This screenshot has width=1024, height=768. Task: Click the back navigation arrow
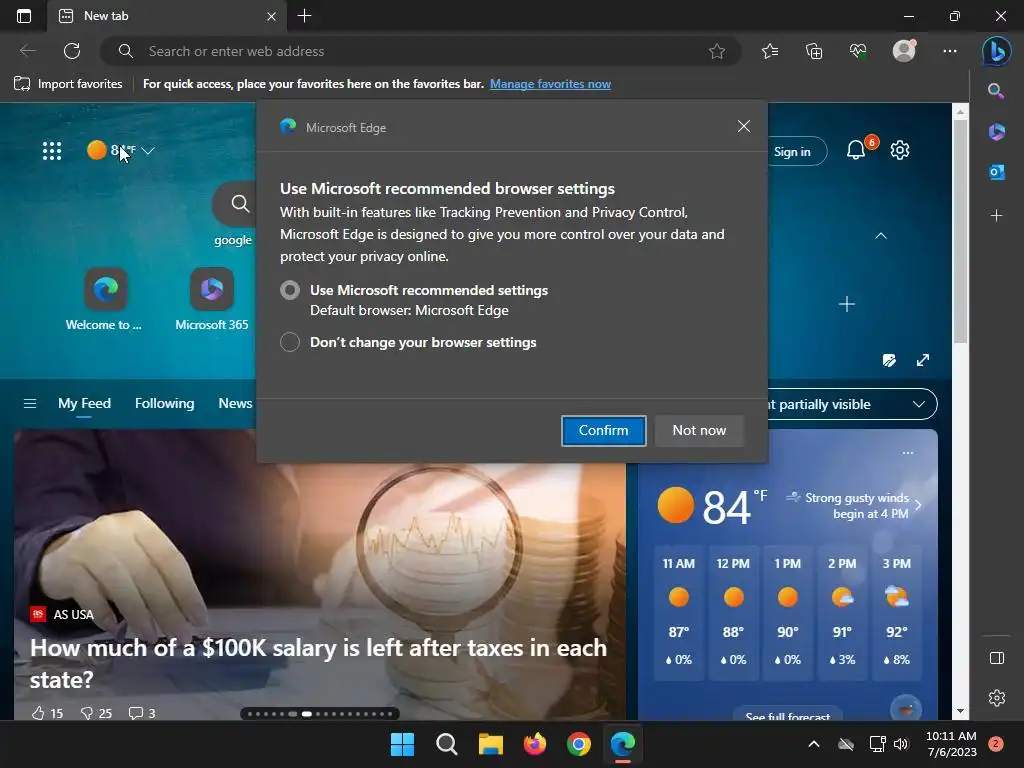click(27, 51)
